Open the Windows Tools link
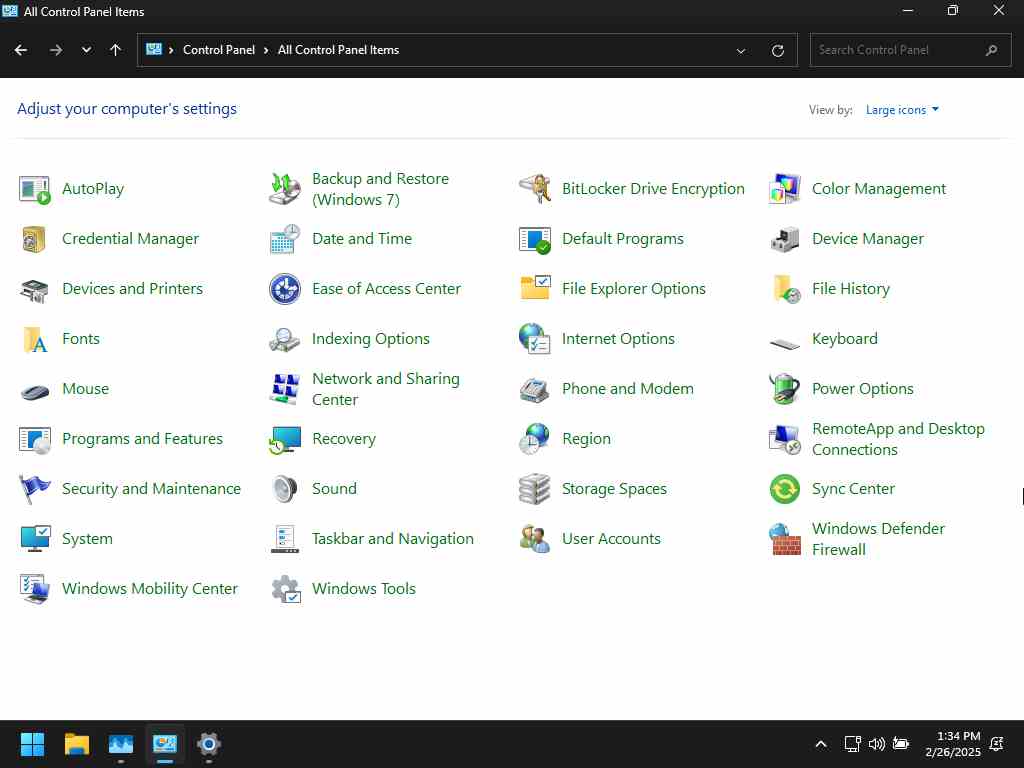The height and width of the screenshot is (768, 1024). 364,589
